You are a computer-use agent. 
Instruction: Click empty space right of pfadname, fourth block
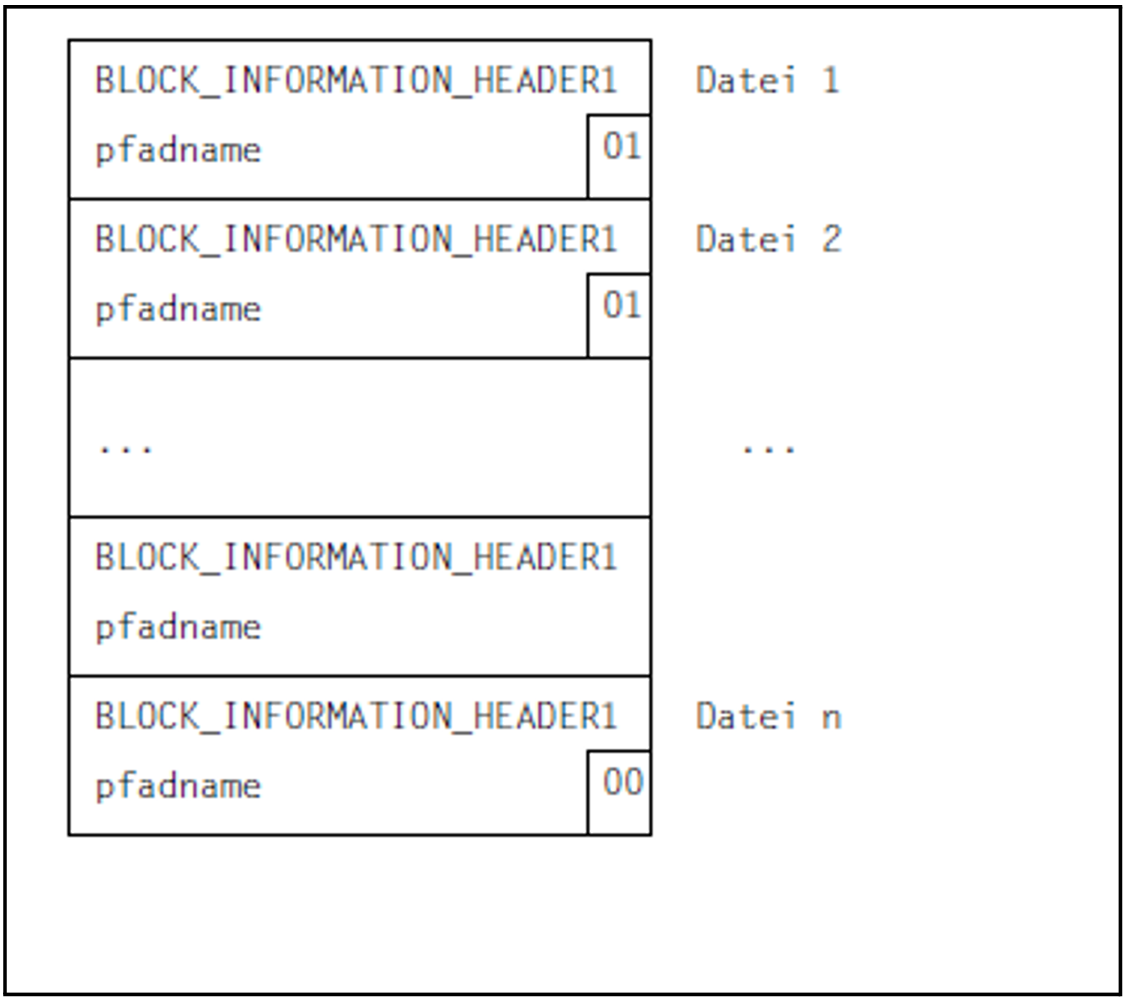450,628
